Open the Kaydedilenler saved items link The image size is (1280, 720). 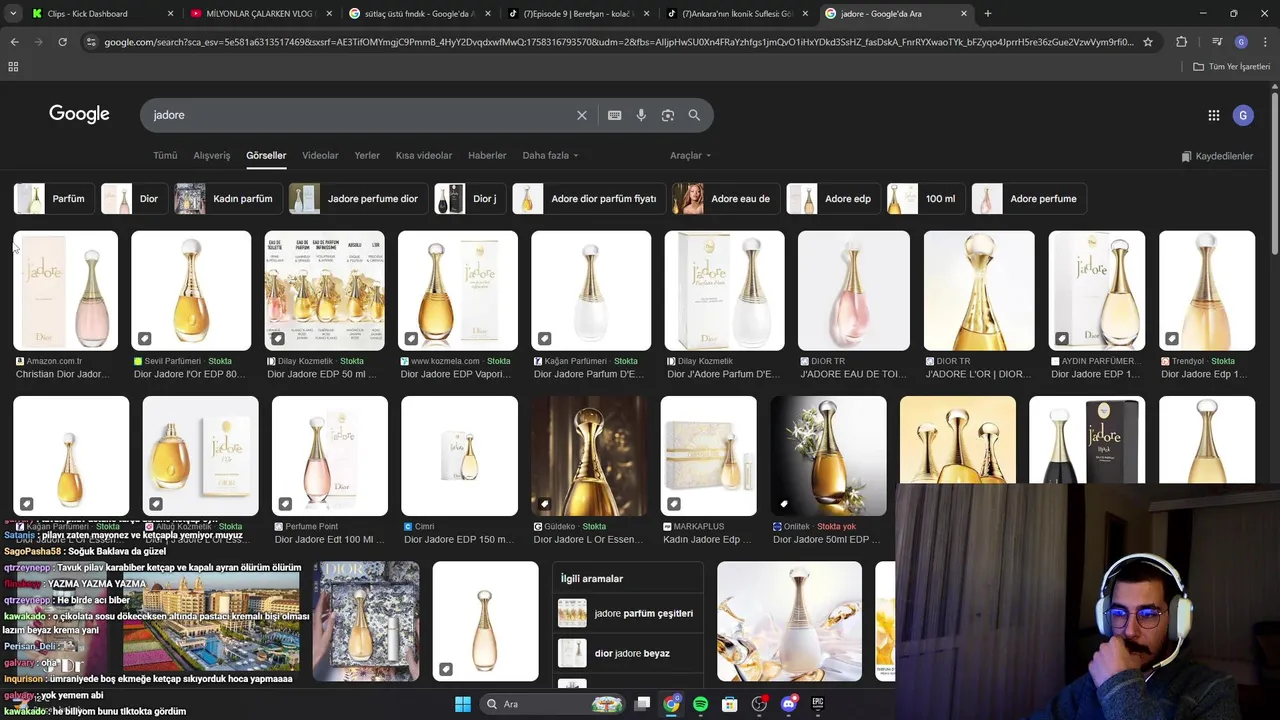coord(1216,156)
